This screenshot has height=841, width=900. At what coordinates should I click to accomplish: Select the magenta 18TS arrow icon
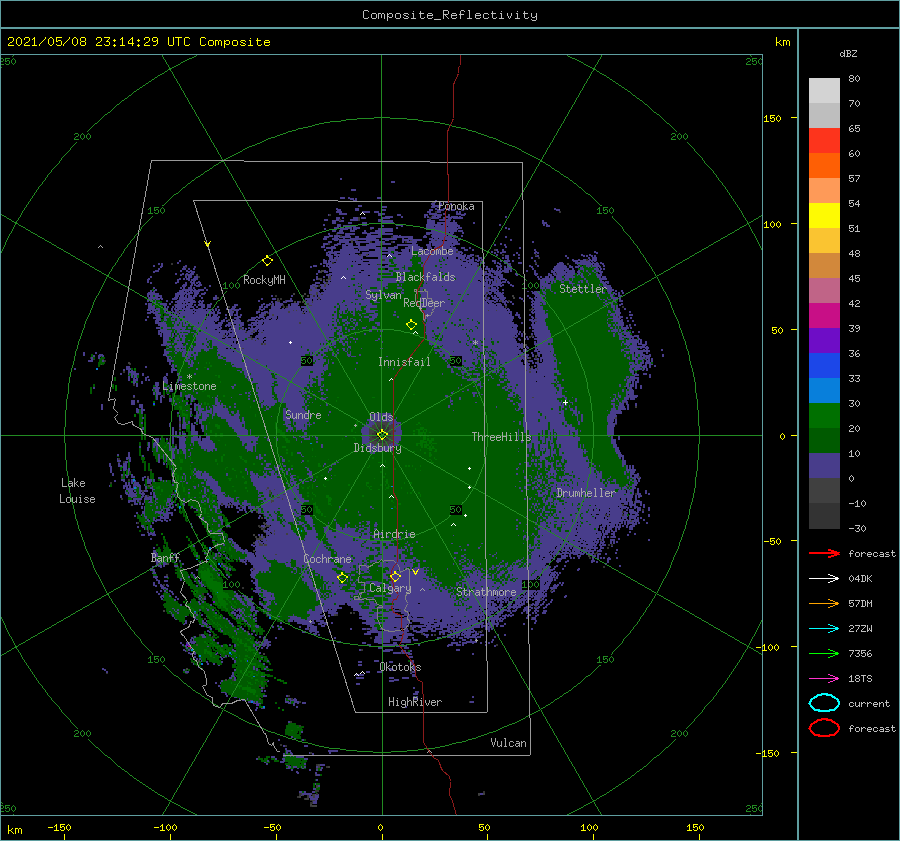pyautogui.click(x=824, y=679)
